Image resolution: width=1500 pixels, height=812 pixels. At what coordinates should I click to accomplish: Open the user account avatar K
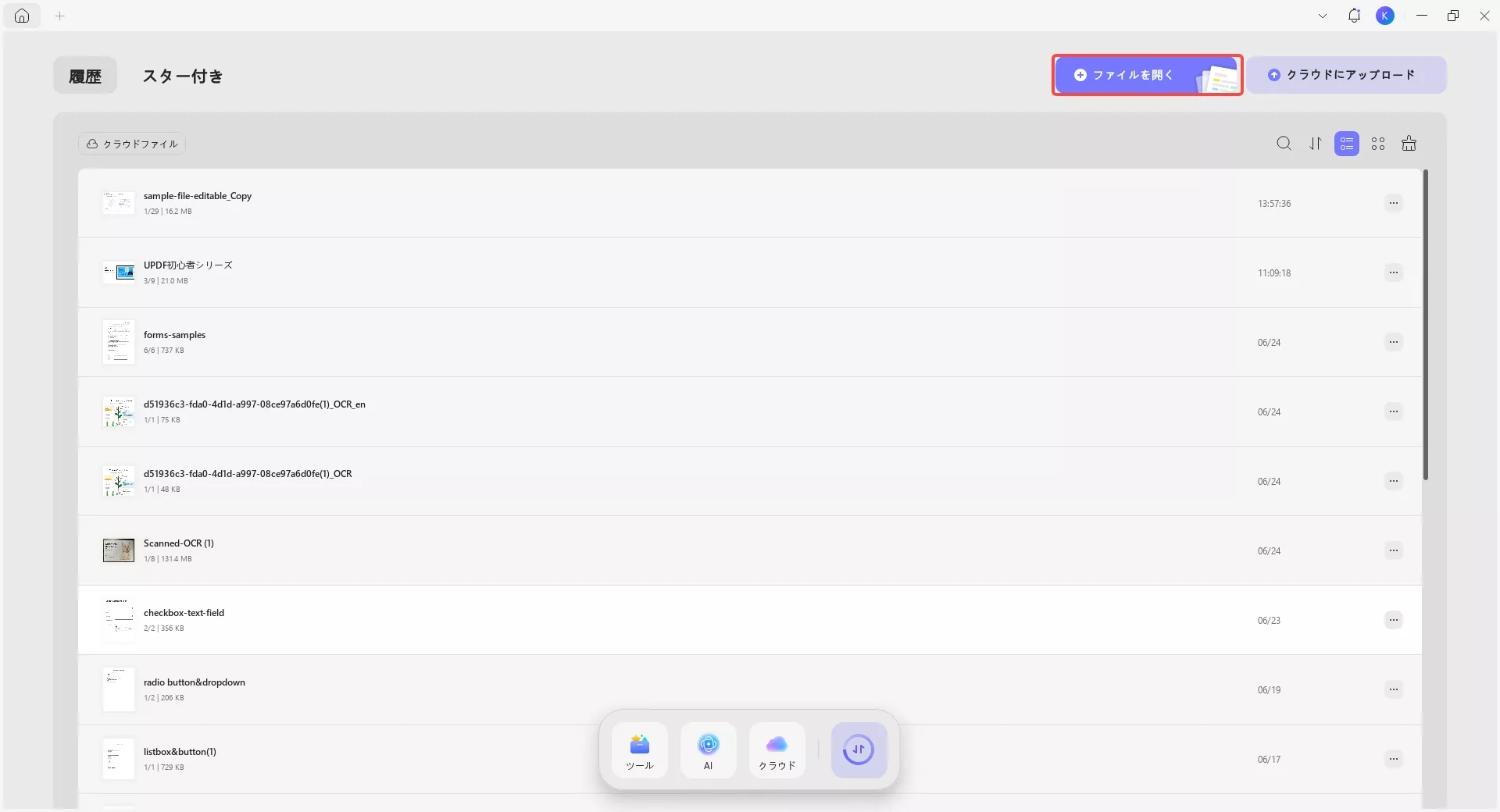click(x=1385, y=16)
